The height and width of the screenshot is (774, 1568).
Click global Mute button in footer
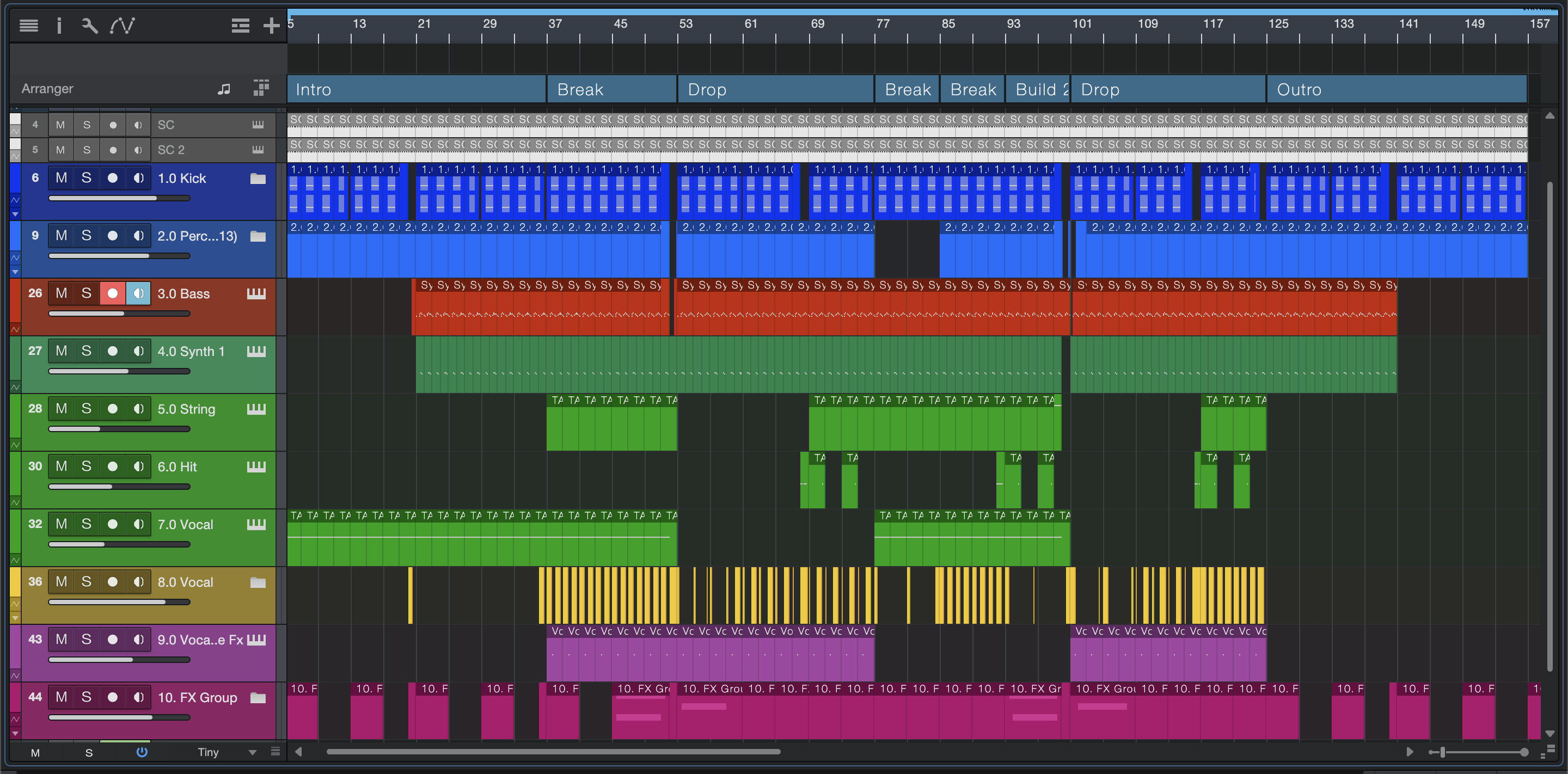pyautogui.click(x=35, y=753)
